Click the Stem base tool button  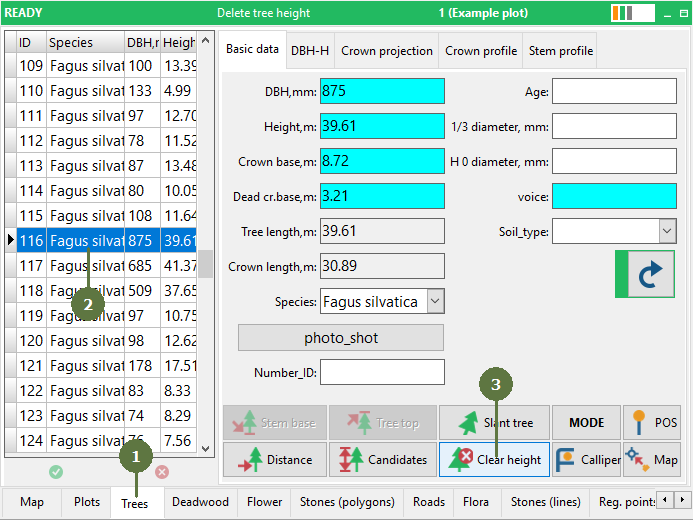coord(275,423)
